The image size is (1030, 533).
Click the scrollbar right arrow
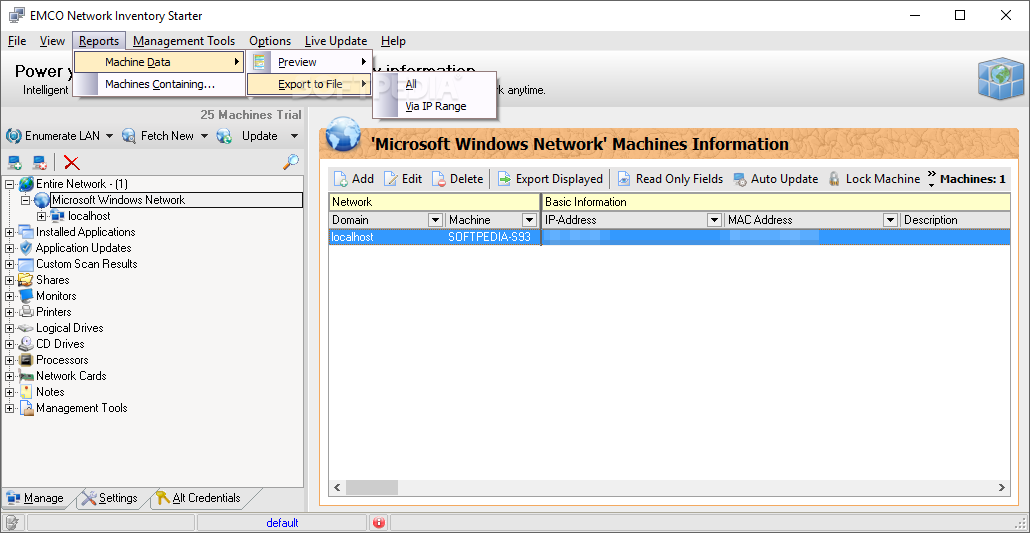click(x=1002, y=488)
